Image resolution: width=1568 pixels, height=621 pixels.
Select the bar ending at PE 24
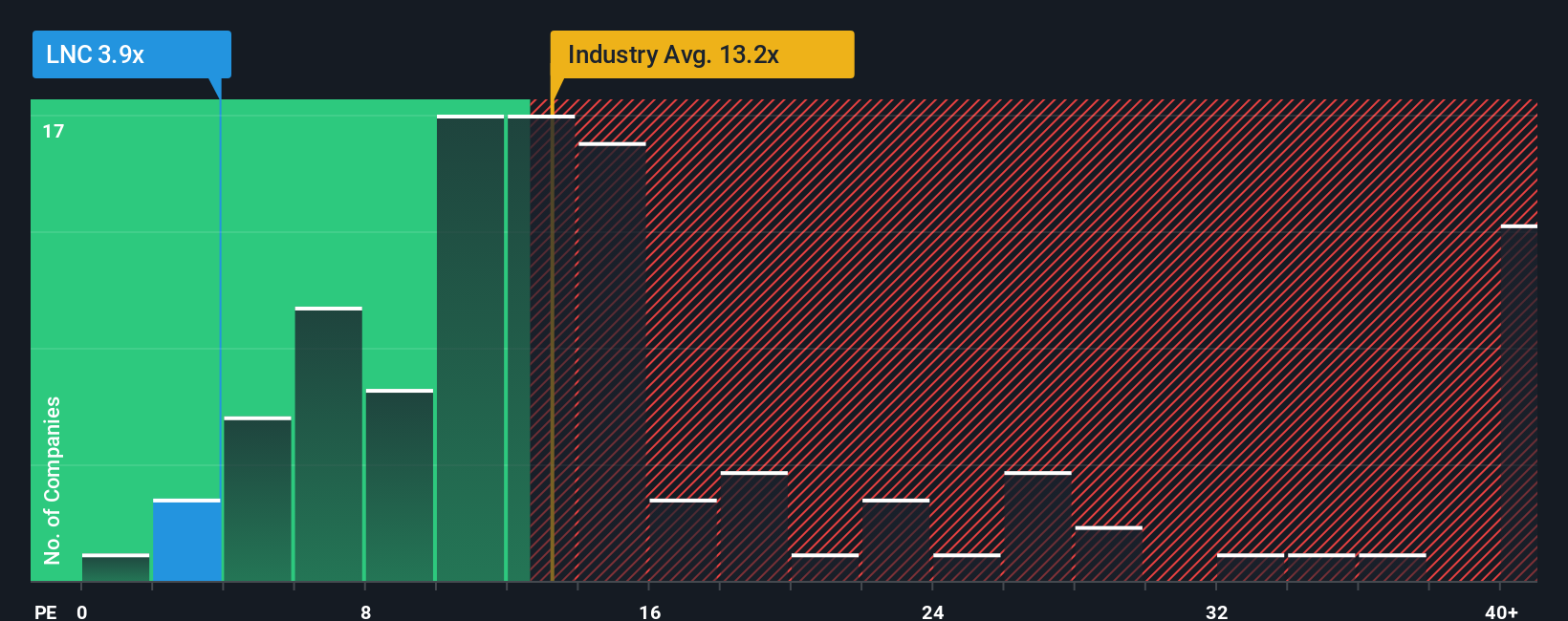896,540
